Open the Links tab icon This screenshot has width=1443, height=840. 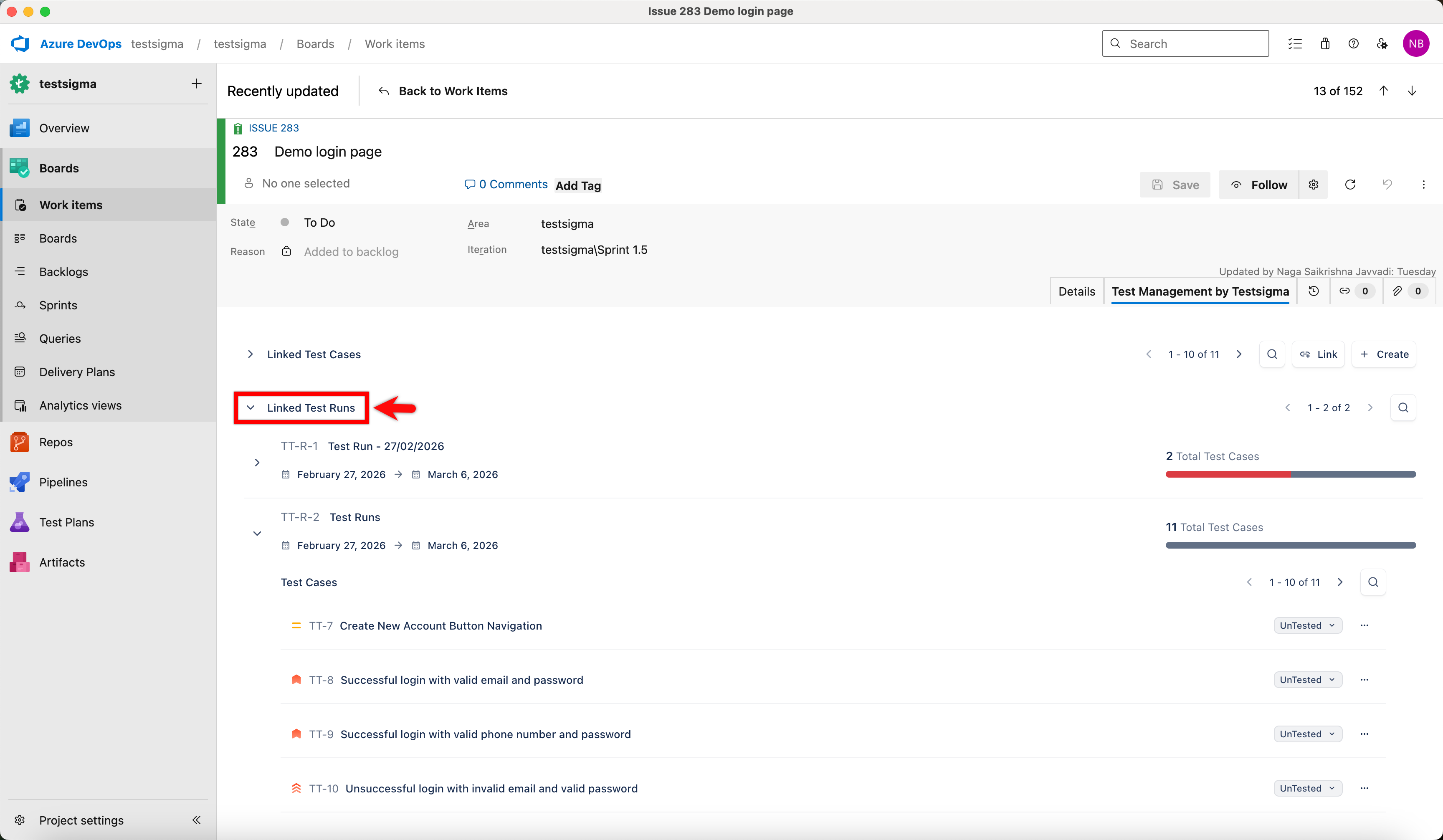[1356, 291]
